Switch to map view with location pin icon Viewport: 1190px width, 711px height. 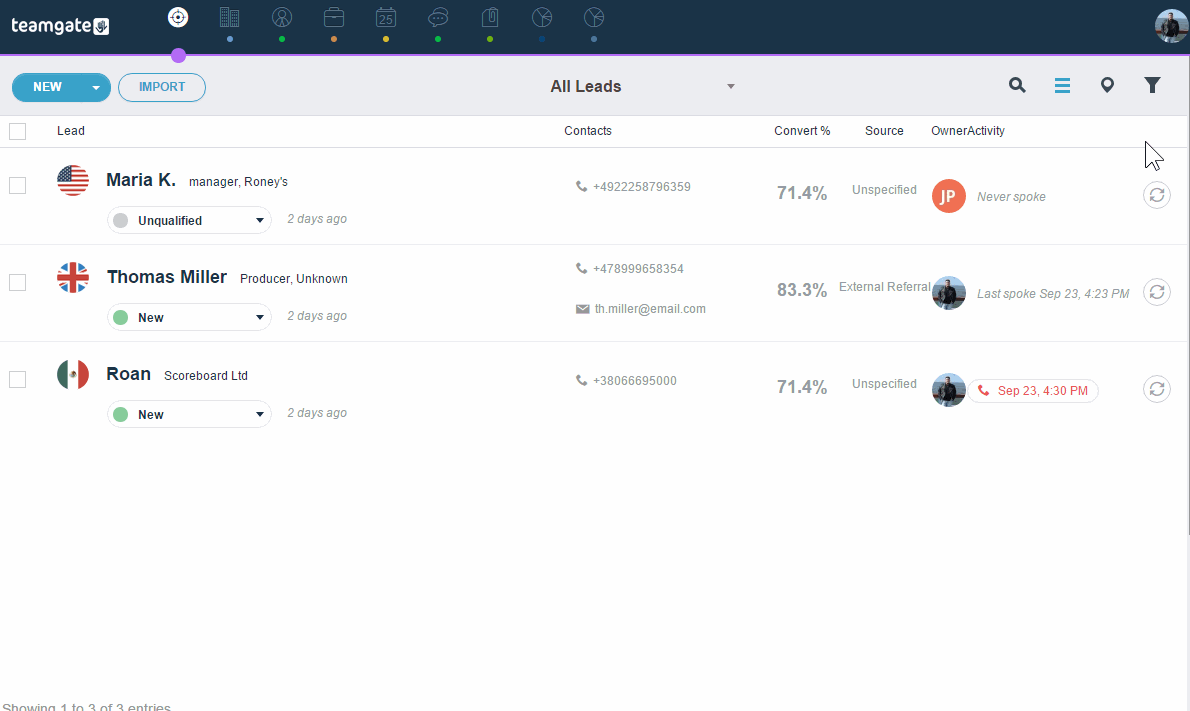pyautogui.click(x=1107, y=86)
